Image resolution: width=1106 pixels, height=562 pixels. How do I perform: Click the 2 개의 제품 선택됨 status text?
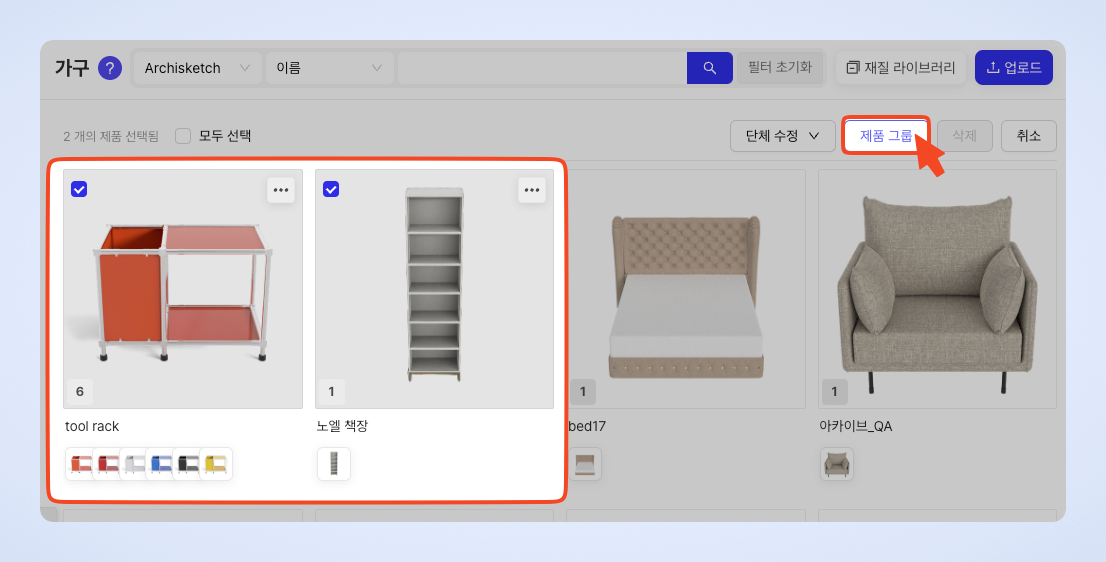(111, 136)
